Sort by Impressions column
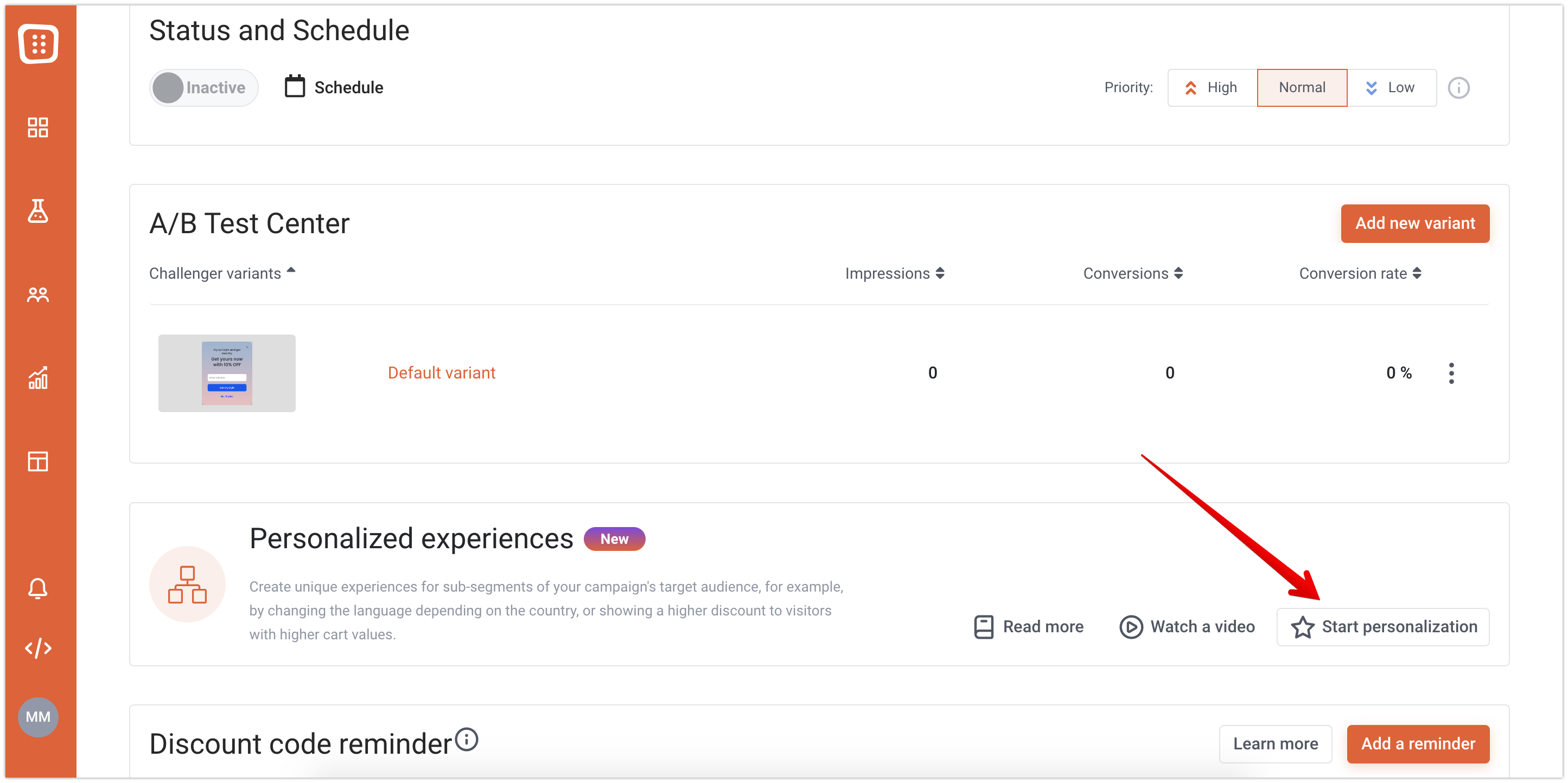The height and width of the screenshot is (783, 1568). click(x=895, y=274)
